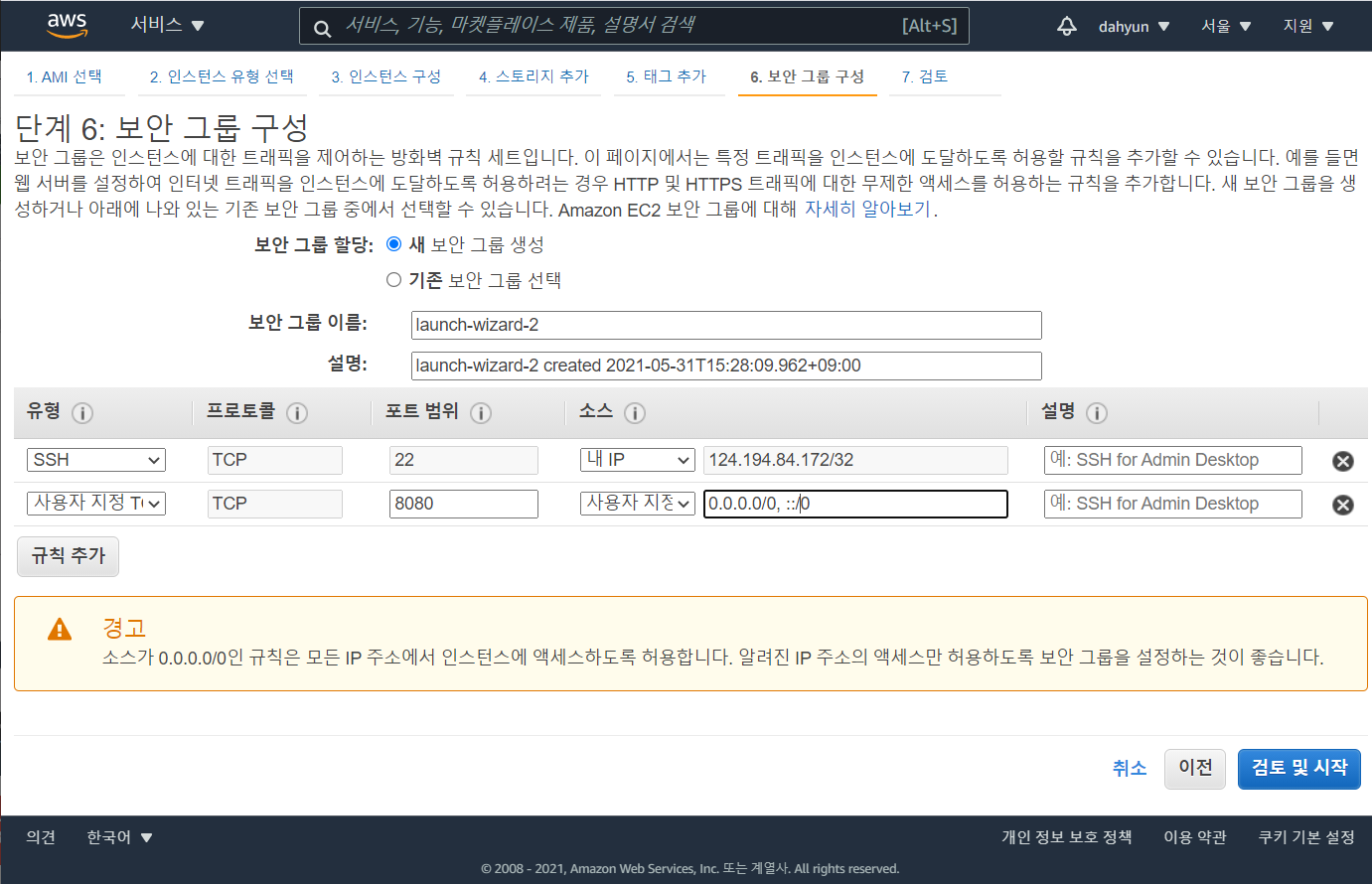This screenshot has height=884, width=1372.
Task: Open the 내 IP source dropdown
Action: [x=637, y=460]
